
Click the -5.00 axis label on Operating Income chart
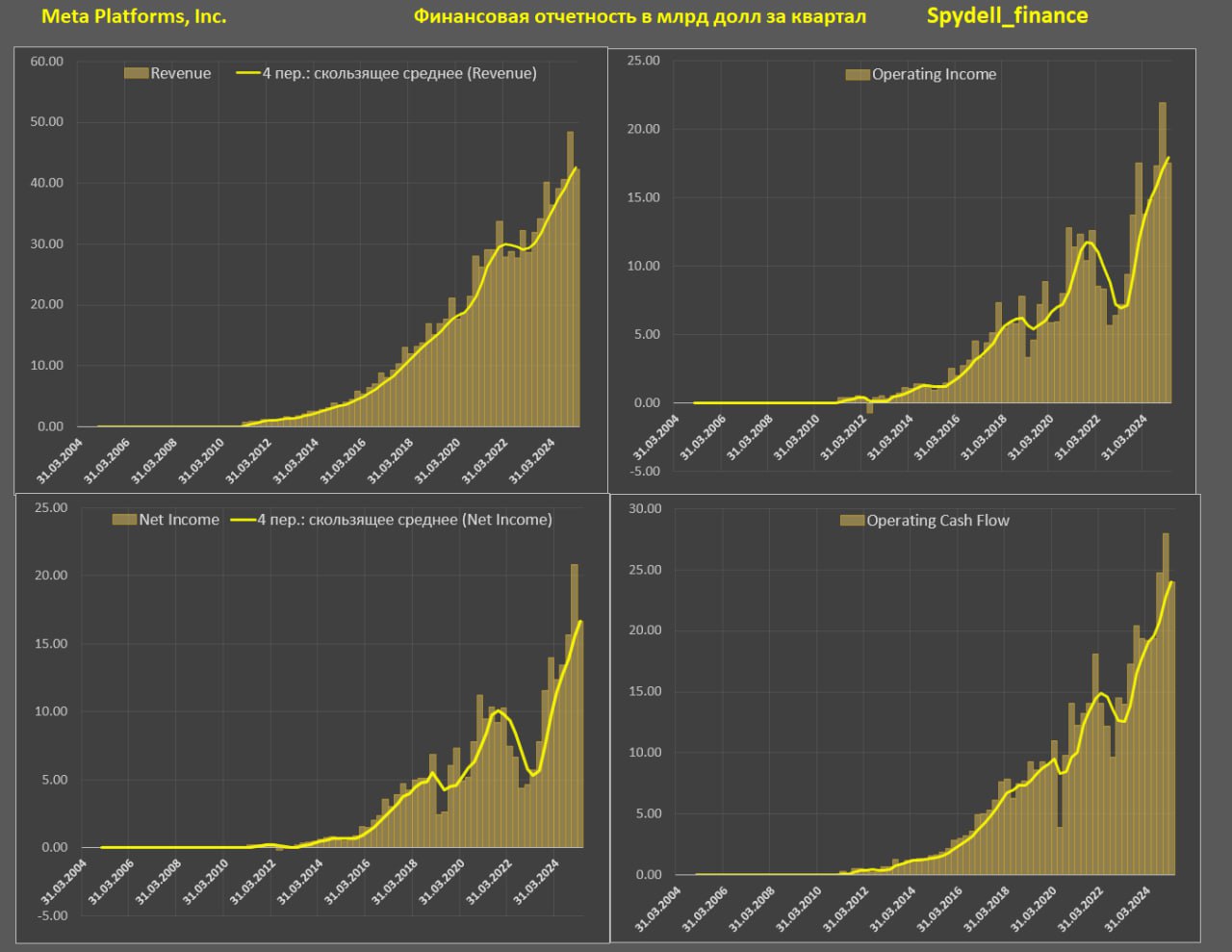coord(645,472)
